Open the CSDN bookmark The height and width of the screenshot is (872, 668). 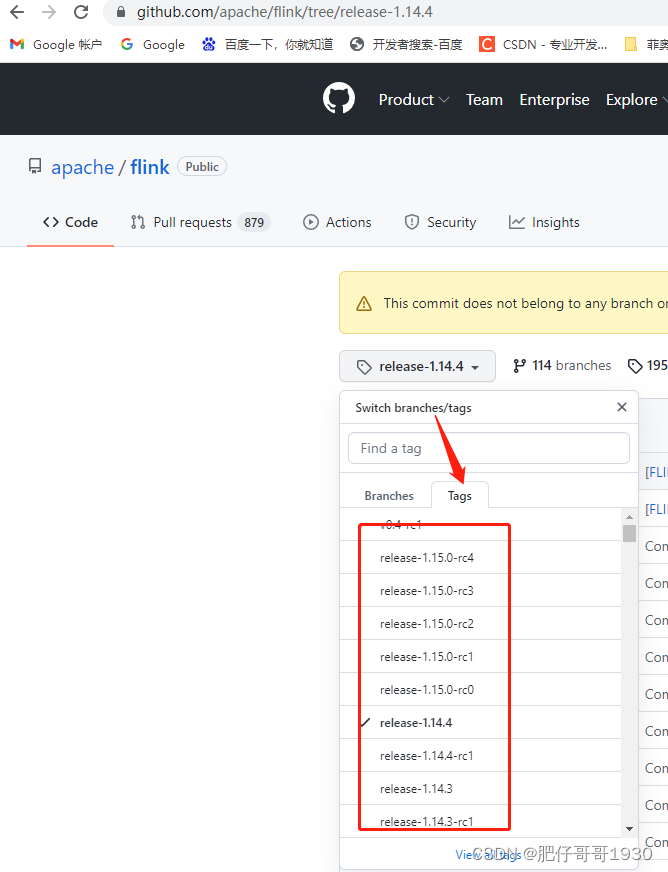point(543,44)
